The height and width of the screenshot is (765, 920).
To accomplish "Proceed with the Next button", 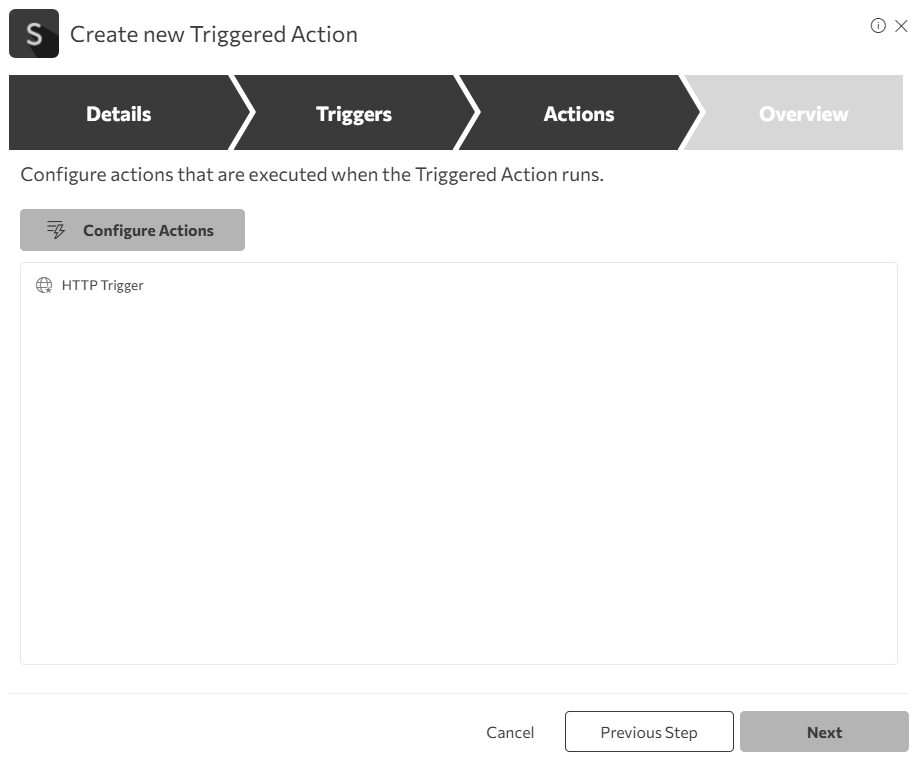I will click(824, 732).
